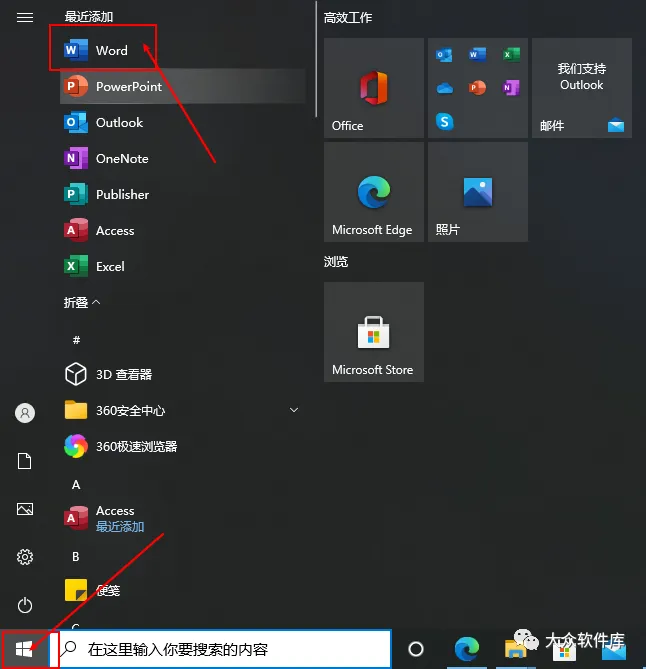Open the Microsoft Edge tile
Screen dimensions: 646x669
(374, 192)
